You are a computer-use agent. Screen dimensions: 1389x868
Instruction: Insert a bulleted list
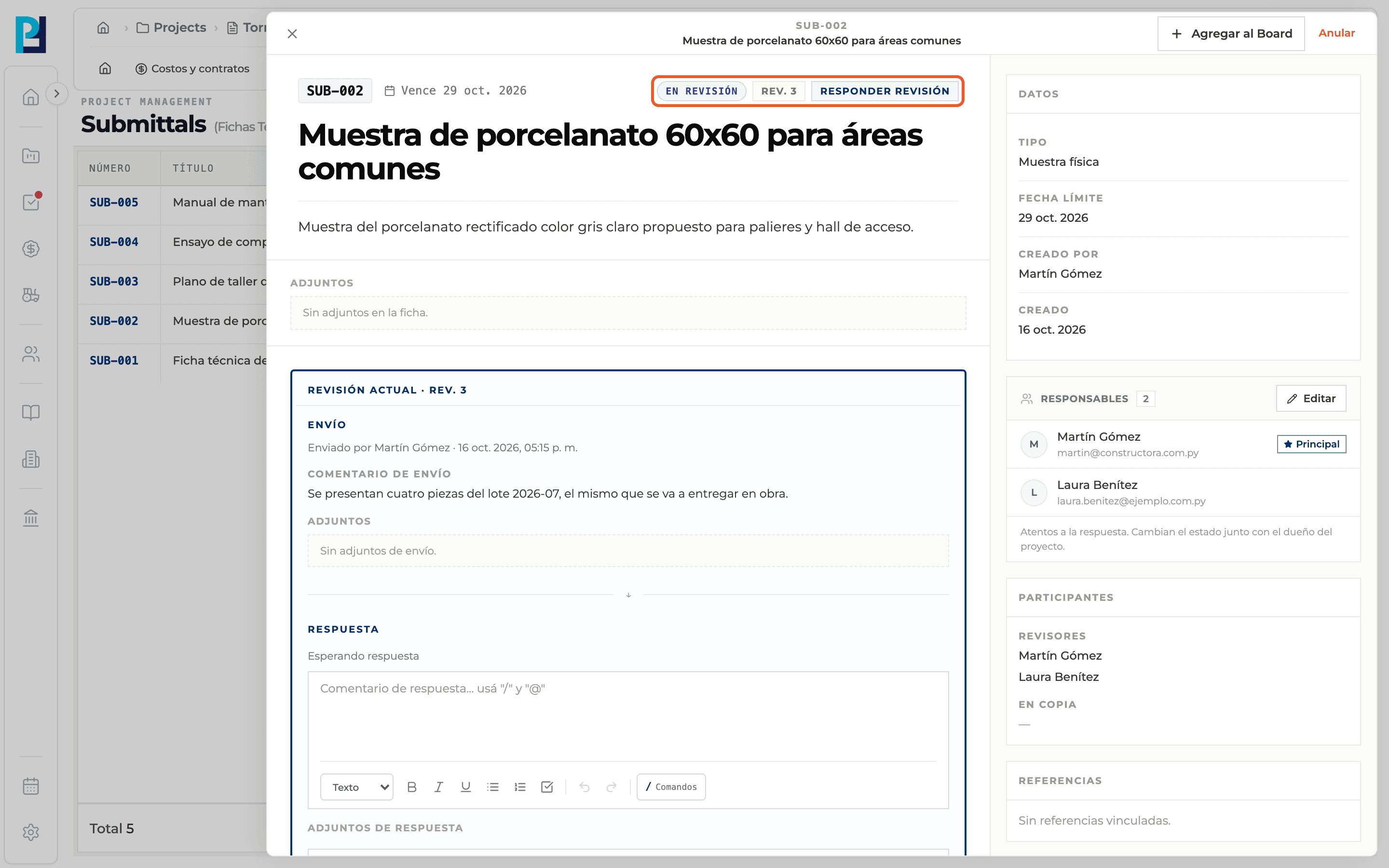[492, 787]
